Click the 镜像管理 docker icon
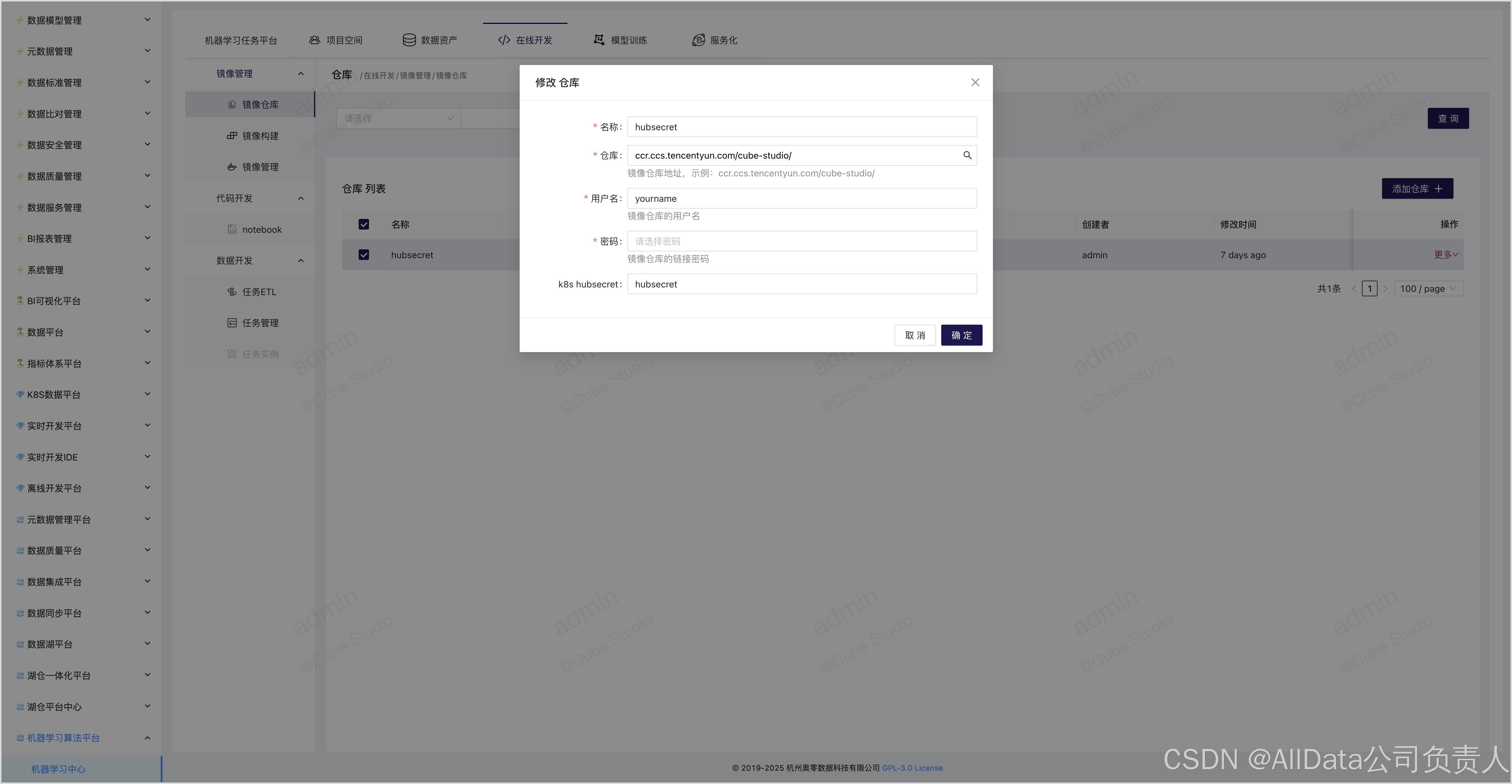The height and width of the screenshot is (784, 1512). coord(232,167)
